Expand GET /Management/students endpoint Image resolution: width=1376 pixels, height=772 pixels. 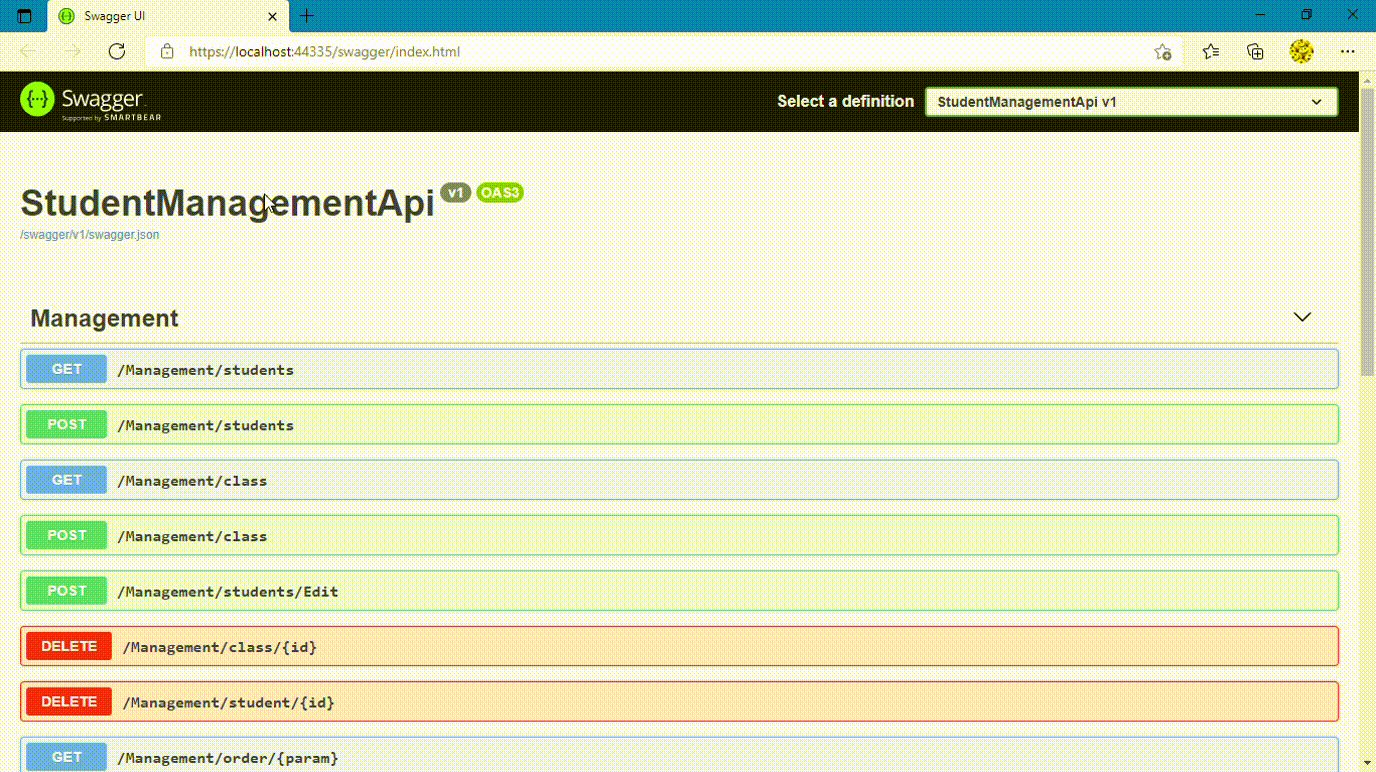[x=679, y=369]
